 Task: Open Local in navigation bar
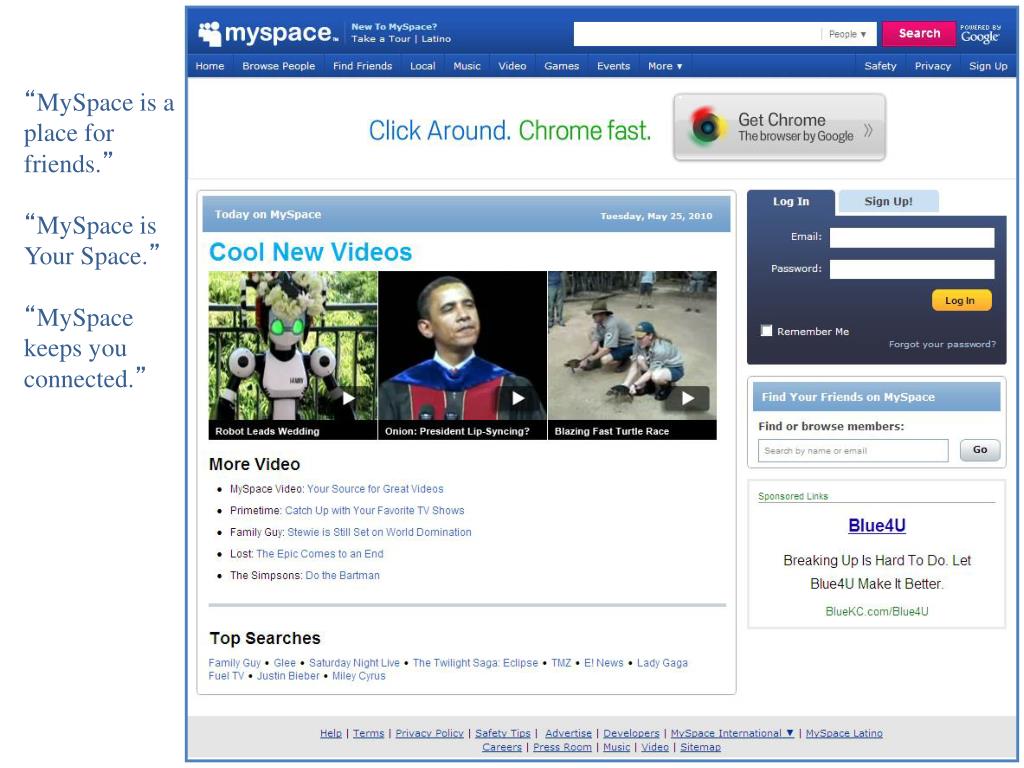tap(423, 66)
